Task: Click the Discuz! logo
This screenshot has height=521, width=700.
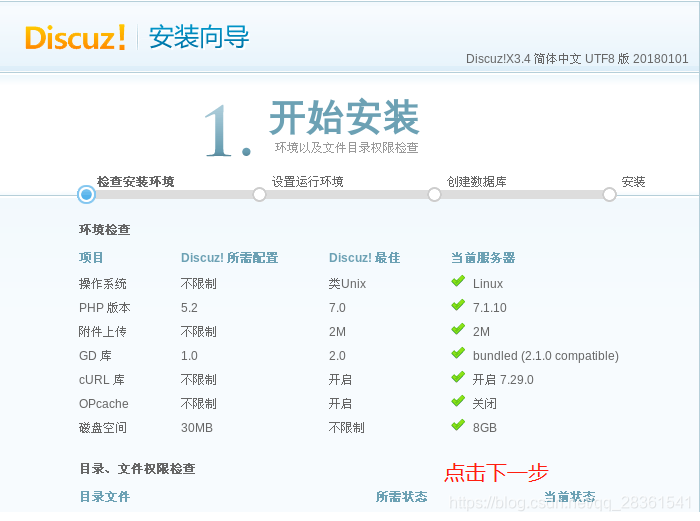Action: pyautogui.click(x=75, y=38)
